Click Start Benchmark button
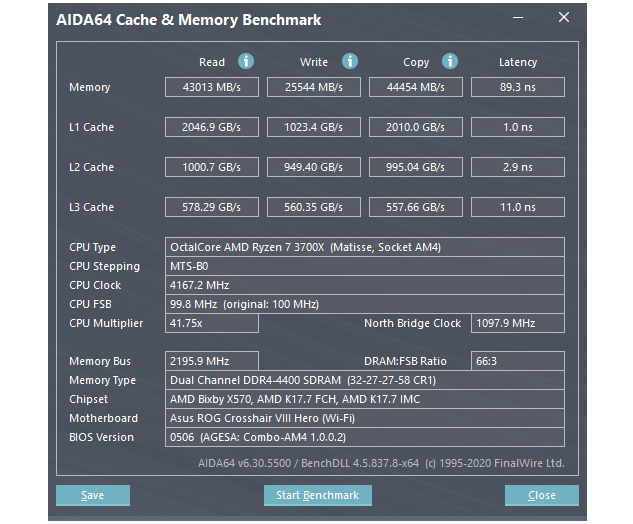Viewport: 633px width, 524px height. click(318, 495)
